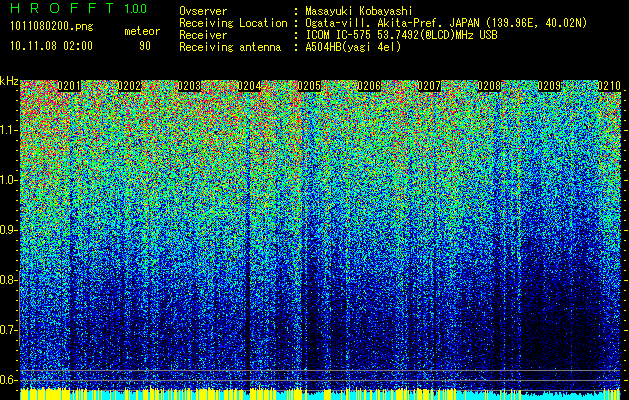
Task: Click the HROFFT title text
Action: click(61, 8)
